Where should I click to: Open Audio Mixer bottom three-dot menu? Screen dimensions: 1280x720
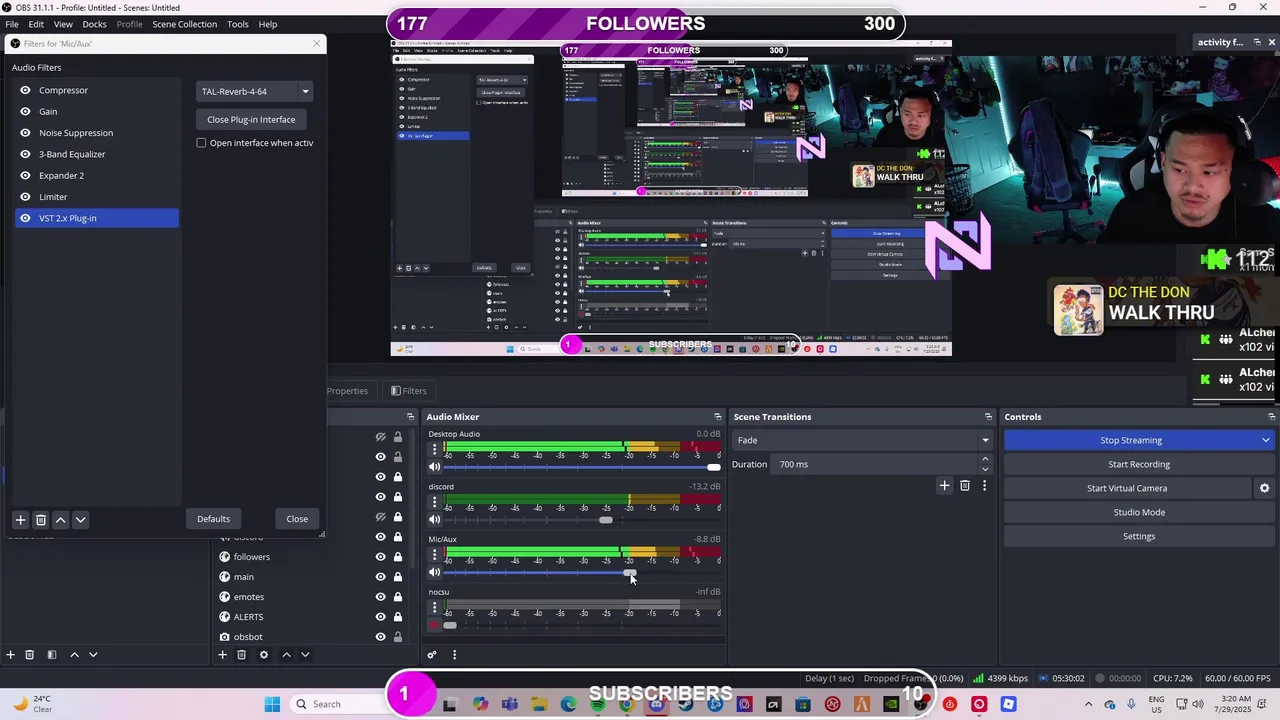tap(454, 655)
